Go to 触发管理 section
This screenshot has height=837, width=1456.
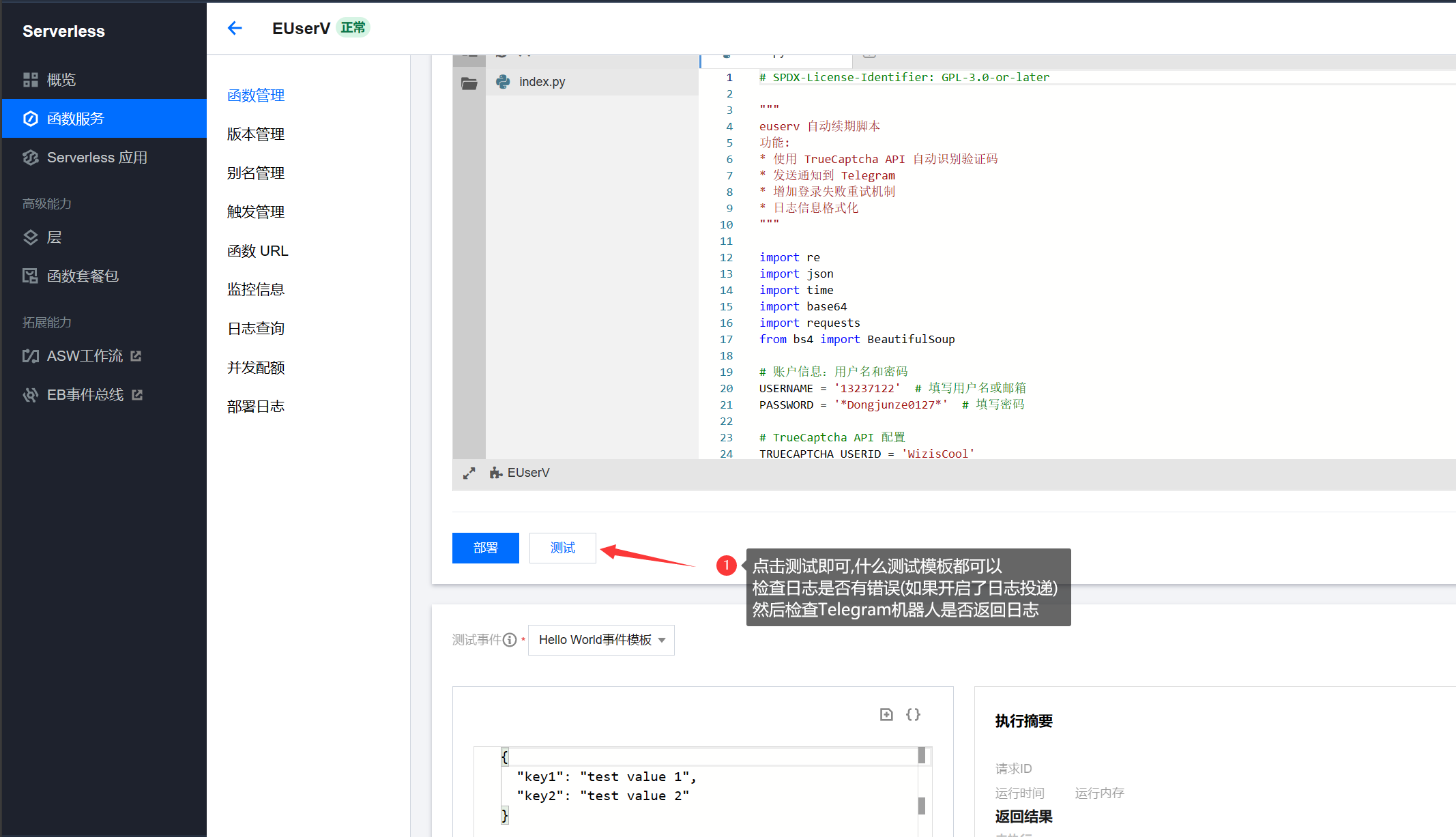(256, 212)
